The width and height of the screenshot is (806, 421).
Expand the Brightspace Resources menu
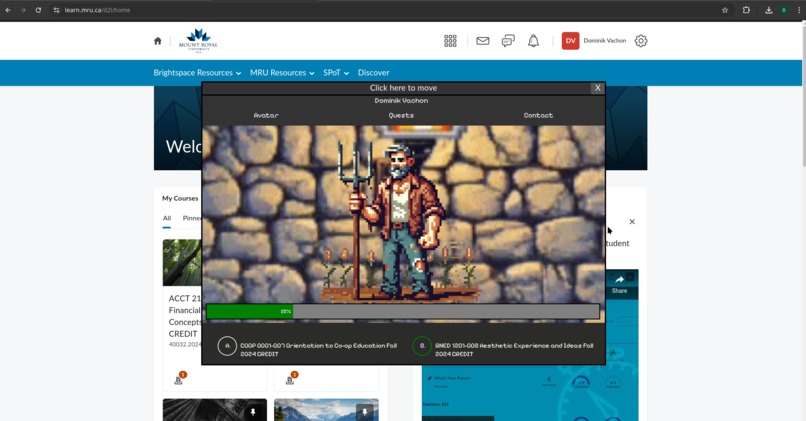[197, 72]
